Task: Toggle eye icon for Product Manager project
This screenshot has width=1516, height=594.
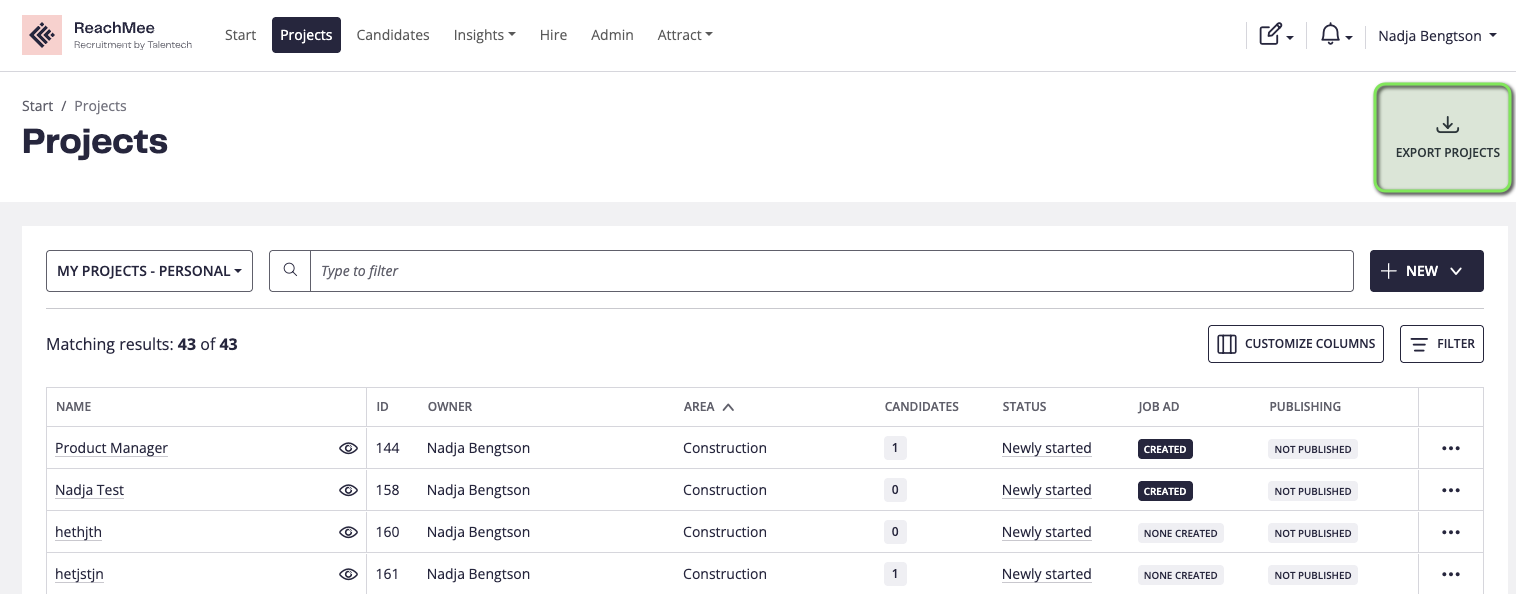Action: pyautogui.click(x=348, y=449)
